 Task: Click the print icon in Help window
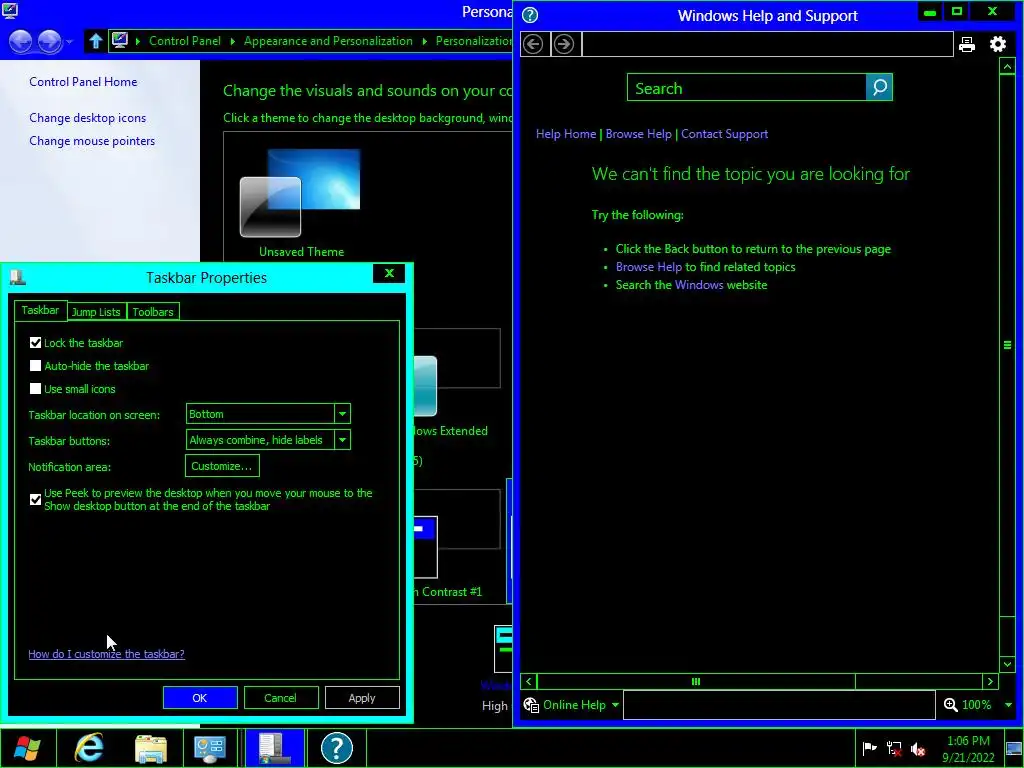pyautogui.click(x=967, y=44)
